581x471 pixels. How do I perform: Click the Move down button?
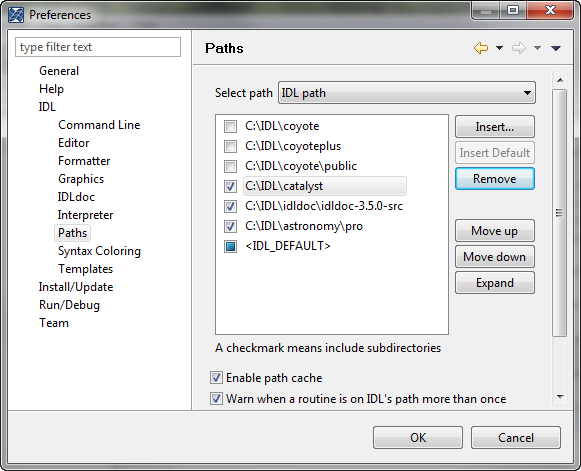(495, 256)
